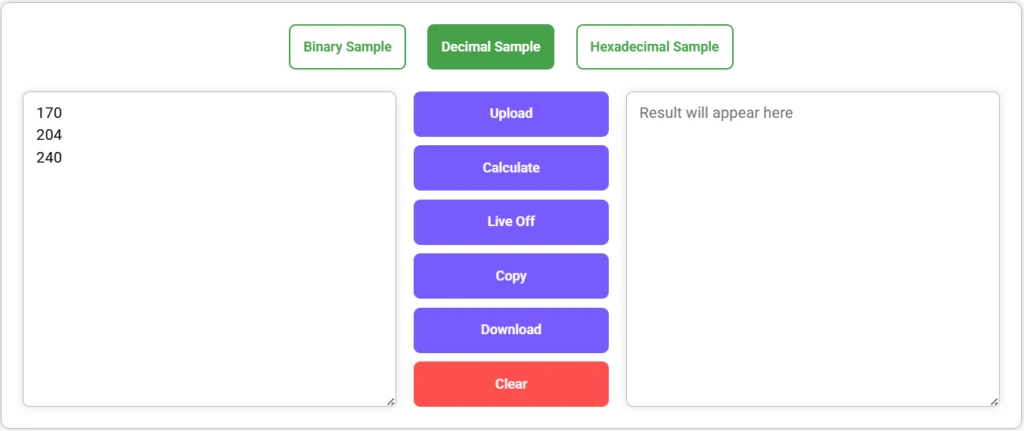
Task: Download the result output
Action: click(x=511, y=330)
